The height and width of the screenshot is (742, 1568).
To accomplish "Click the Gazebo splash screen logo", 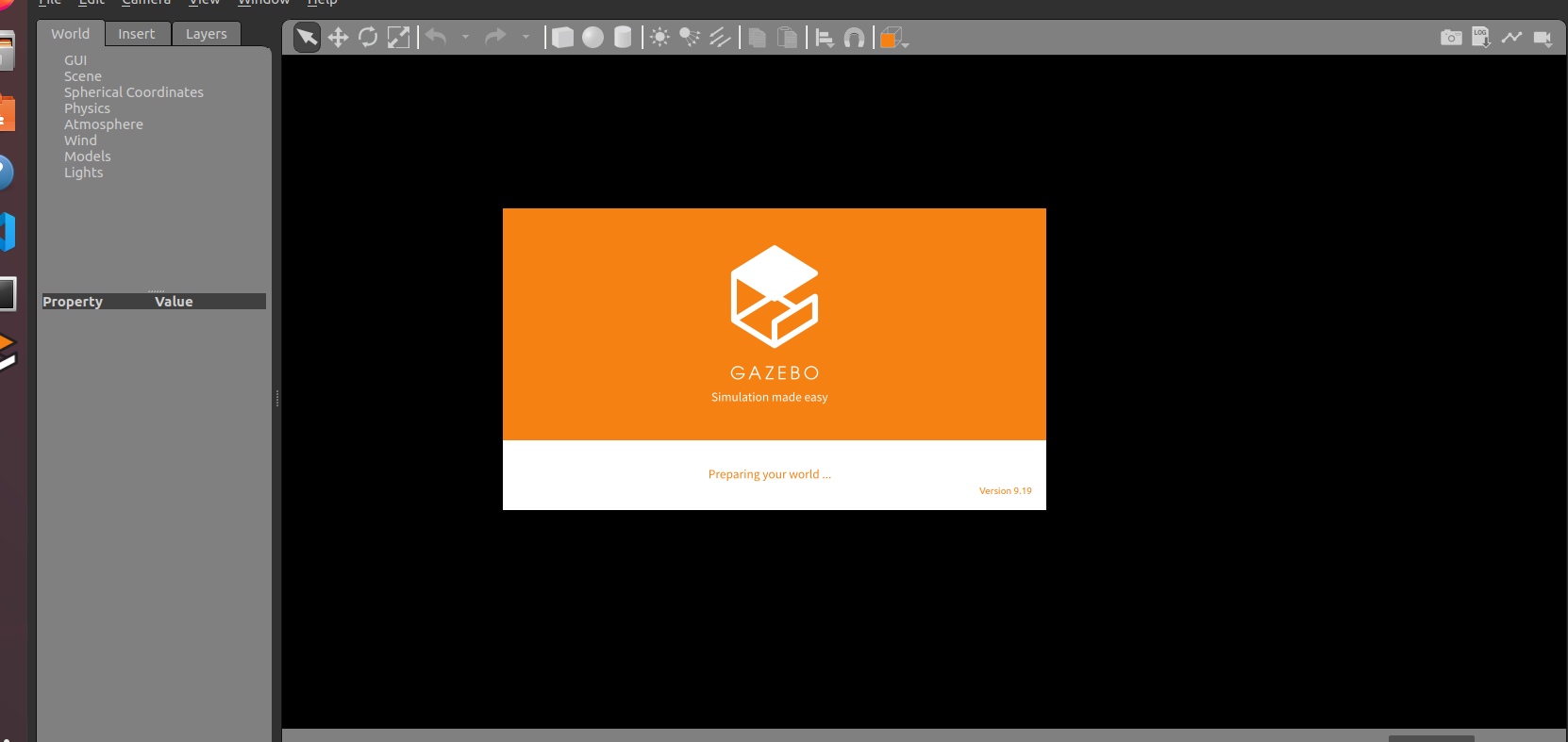I will [x=775, y=296].
